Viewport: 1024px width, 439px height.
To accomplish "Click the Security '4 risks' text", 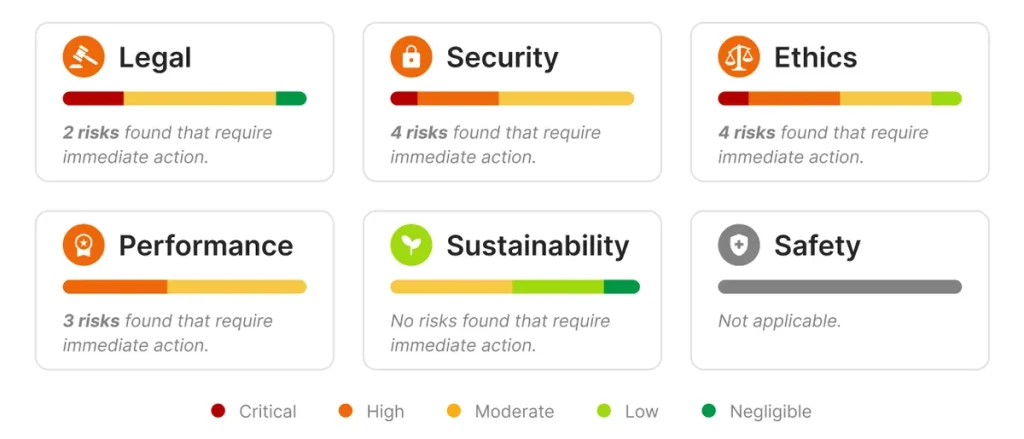I will pyautogui.click(x=419, y=133).
